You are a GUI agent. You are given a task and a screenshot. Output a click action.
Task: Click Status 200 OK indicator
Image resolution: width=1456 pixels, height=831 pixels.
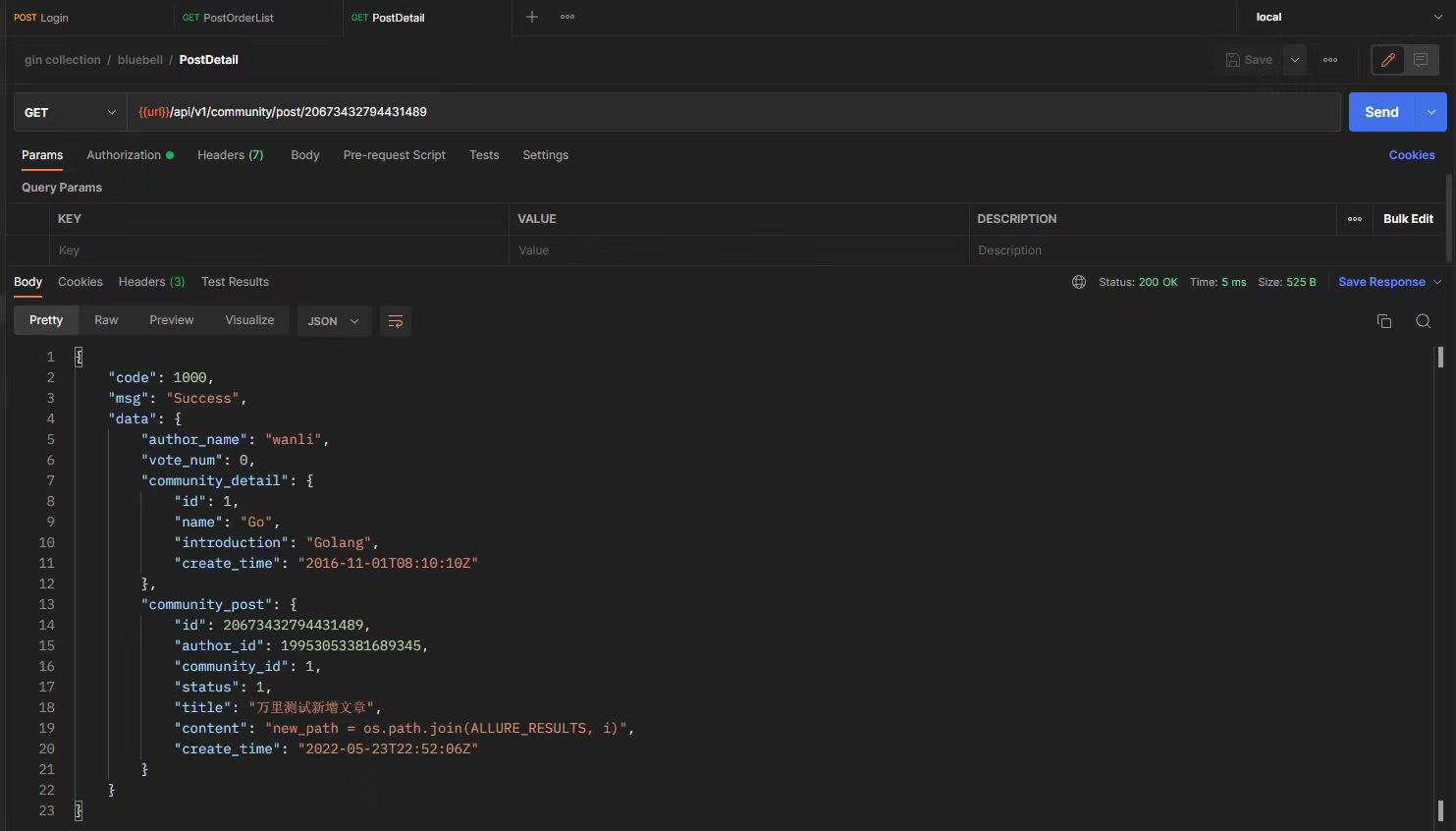(1138, 282)
